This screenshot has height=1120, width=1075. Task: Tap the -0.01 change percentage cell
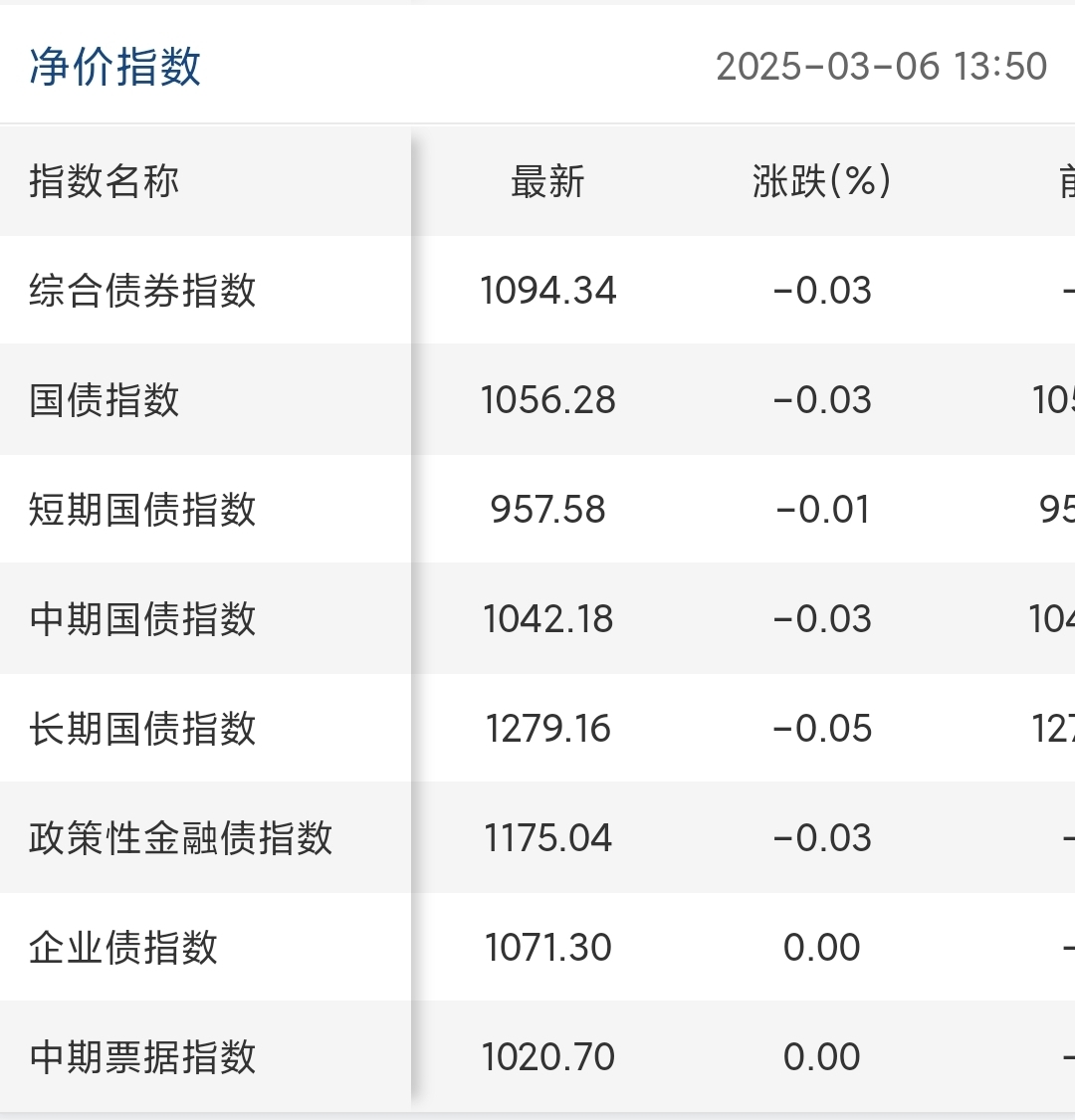[x=822, y=510]
